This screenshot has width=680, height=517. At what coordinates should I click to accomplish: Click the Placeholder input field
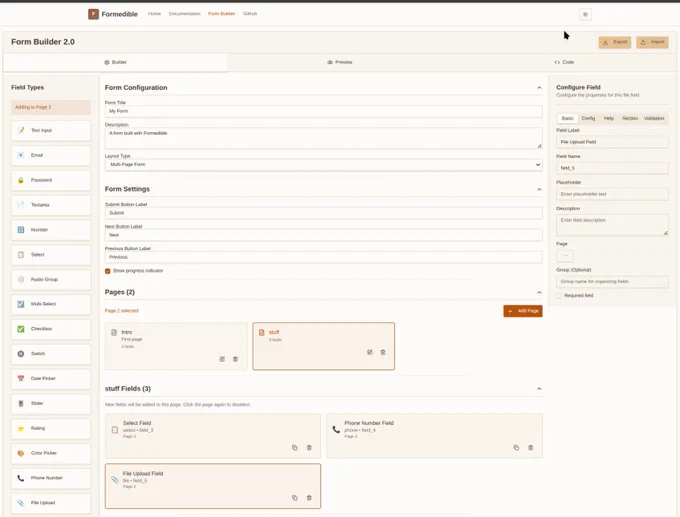(612, 194)
